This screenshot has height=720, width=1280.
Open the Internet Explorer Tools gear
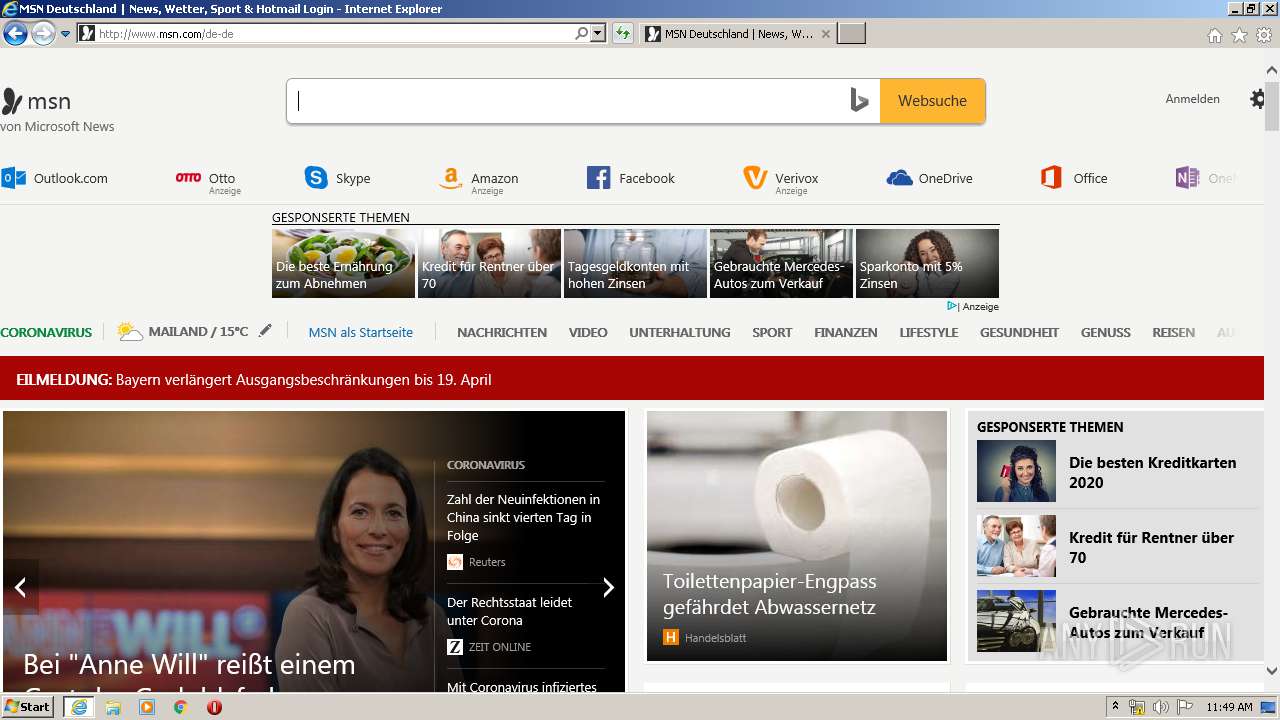point(1264,35)
